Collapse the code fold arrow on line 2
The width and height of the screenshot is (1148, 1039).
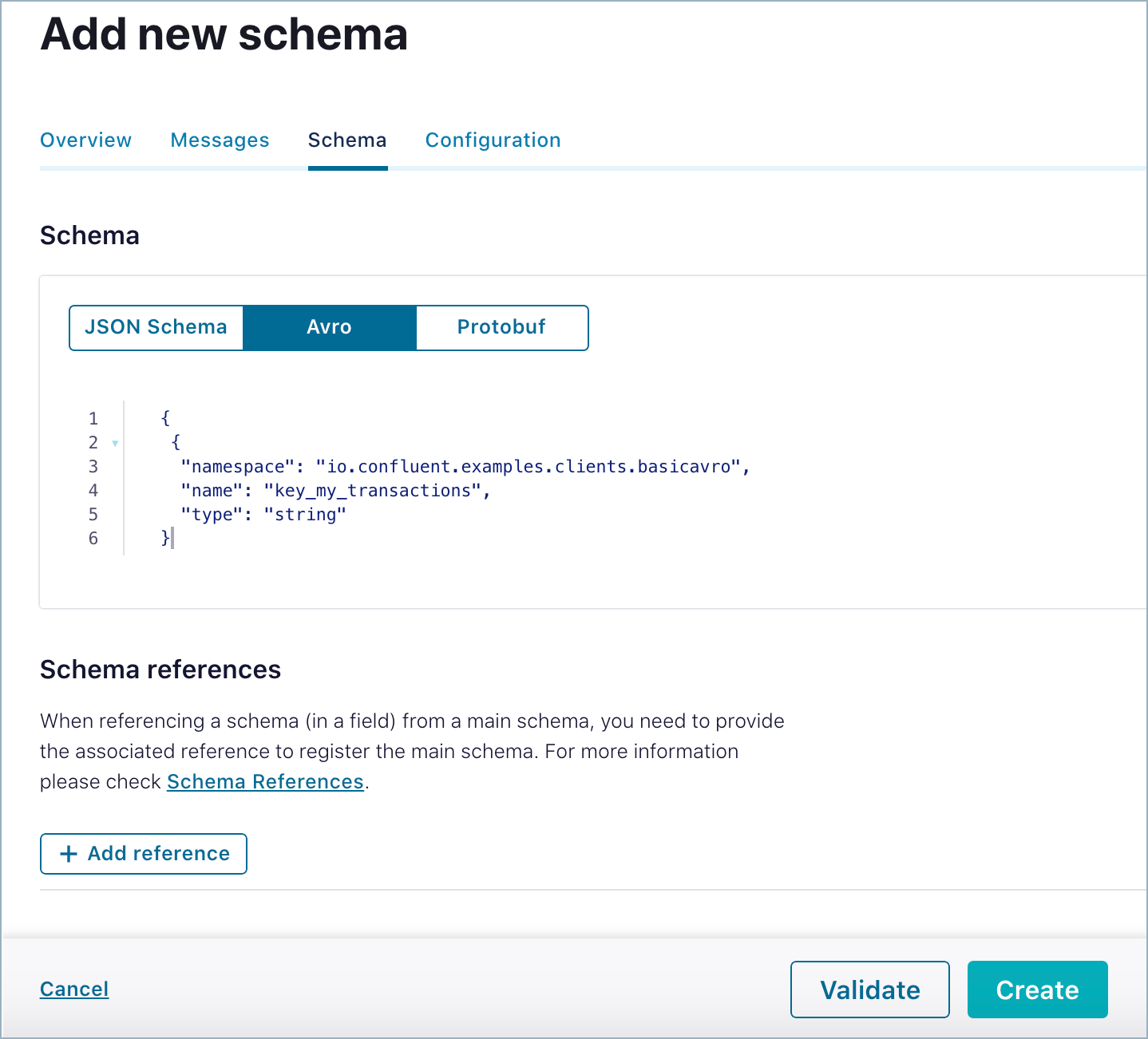click(115, 443)
